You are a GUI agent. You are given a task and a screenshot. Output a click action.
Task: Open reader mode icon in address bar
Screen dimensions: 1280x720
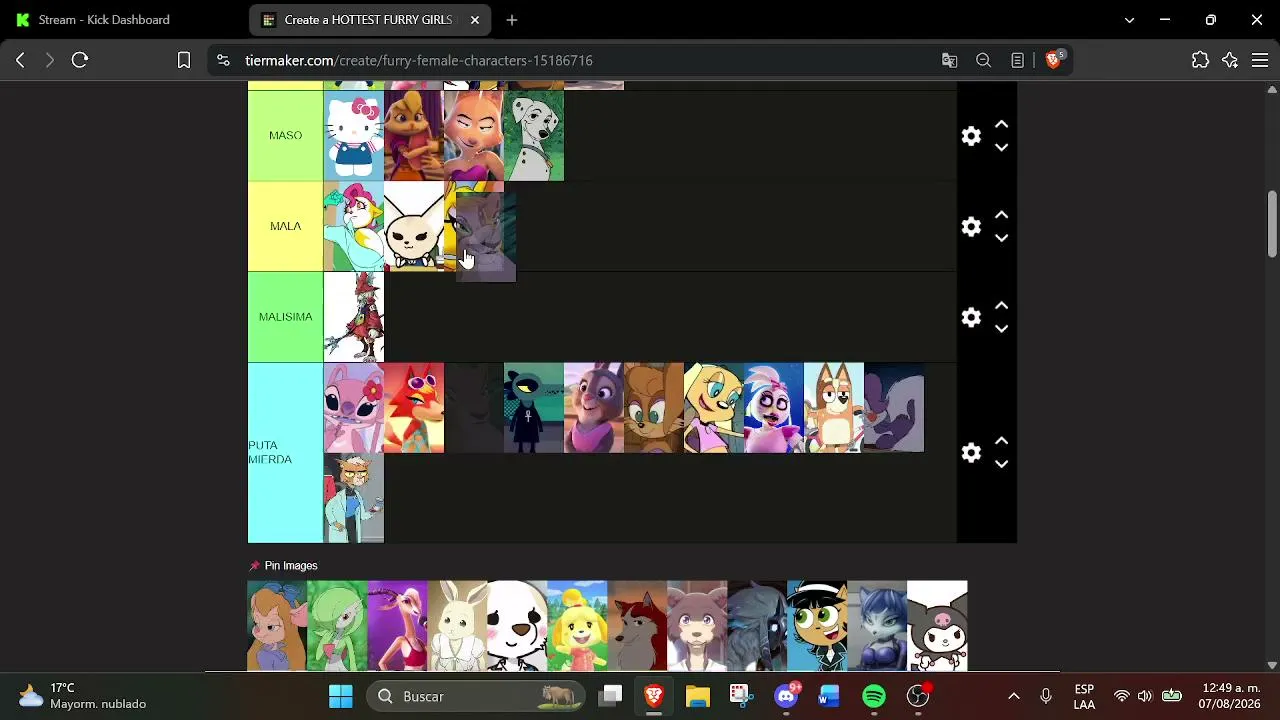point(1018,61)
